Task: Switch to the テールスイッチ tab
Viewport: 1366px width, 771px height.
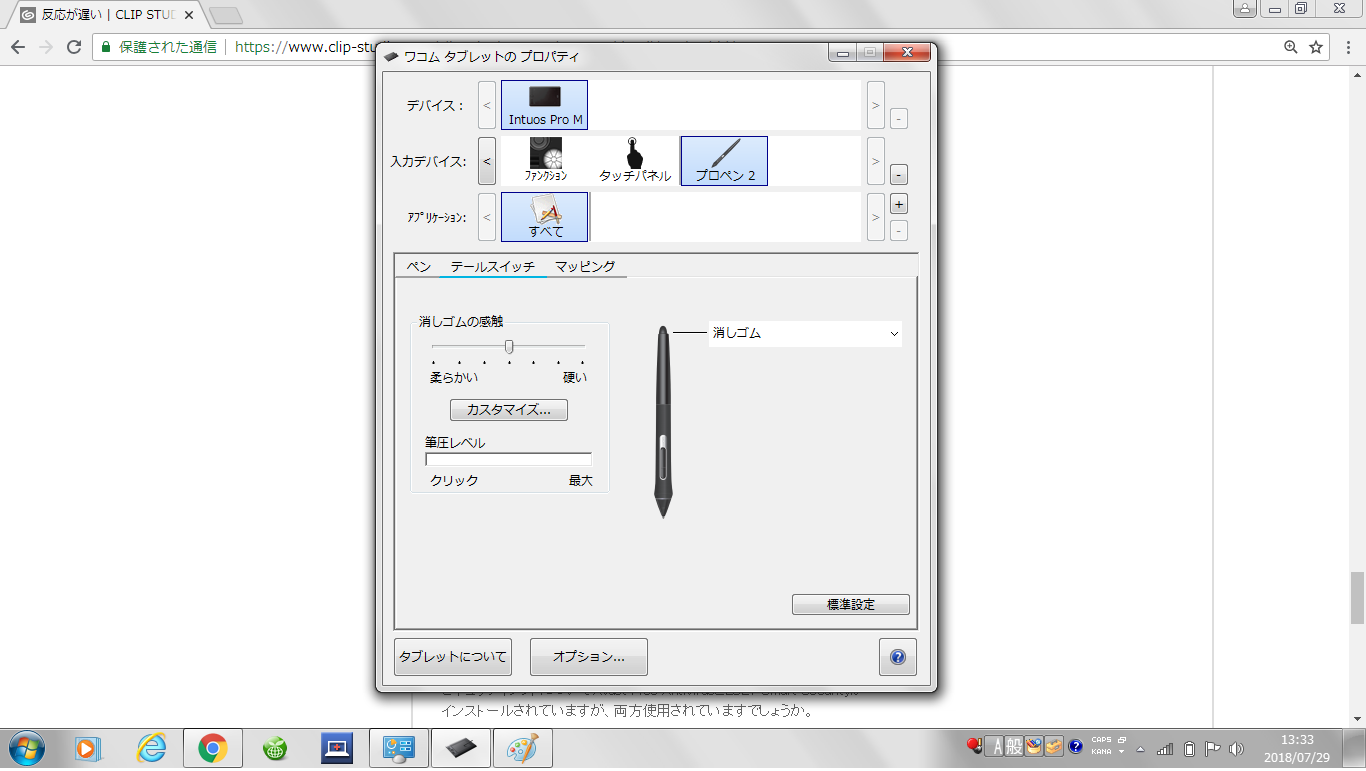Action: pyautogui.click(x=493, y=267)
